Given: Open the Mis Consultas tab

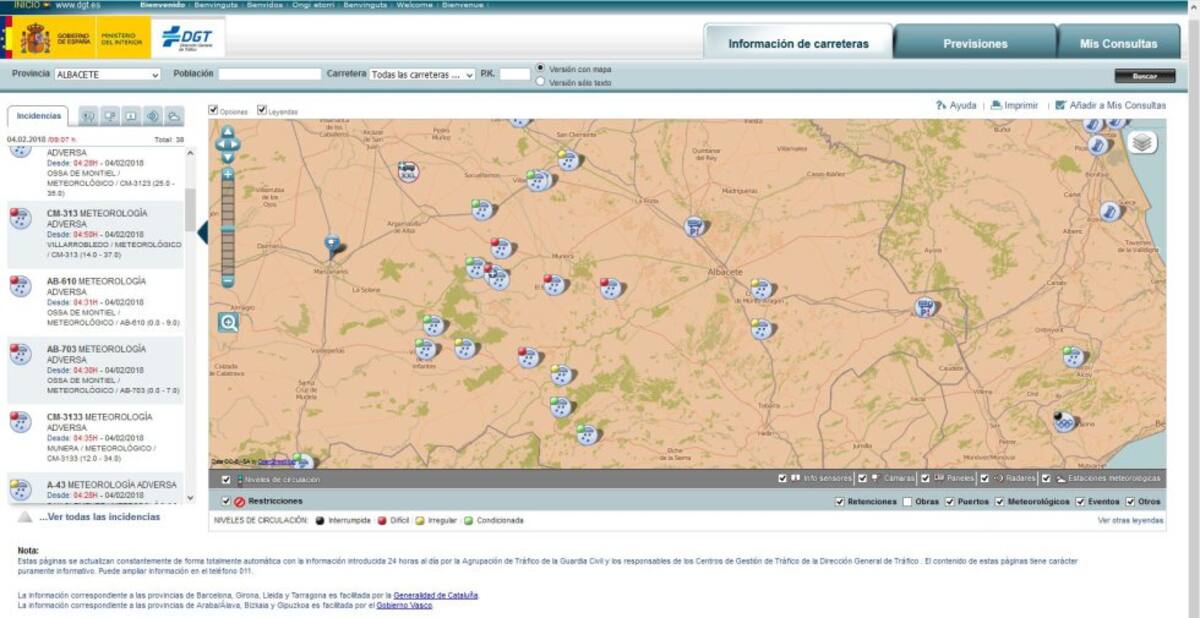Looking at the screenshot, I should point(1118,43).
